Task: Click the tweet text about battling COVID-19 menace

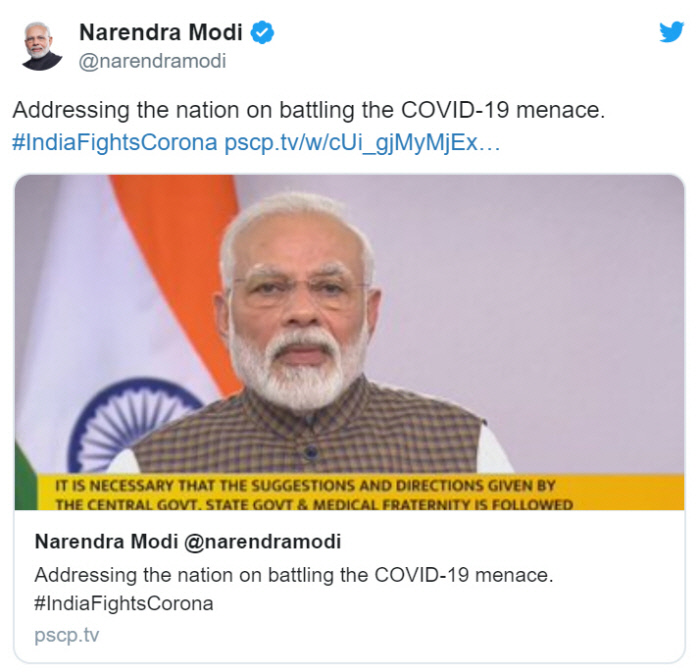Action: 308,110
